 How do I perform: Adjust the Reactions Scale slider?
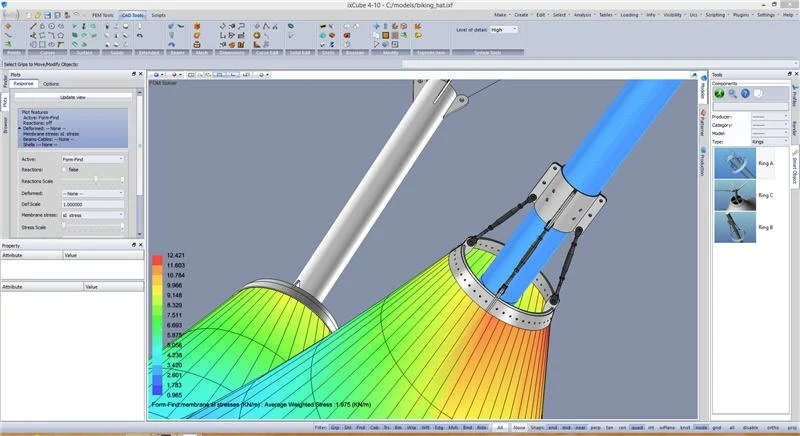point(93,180)
